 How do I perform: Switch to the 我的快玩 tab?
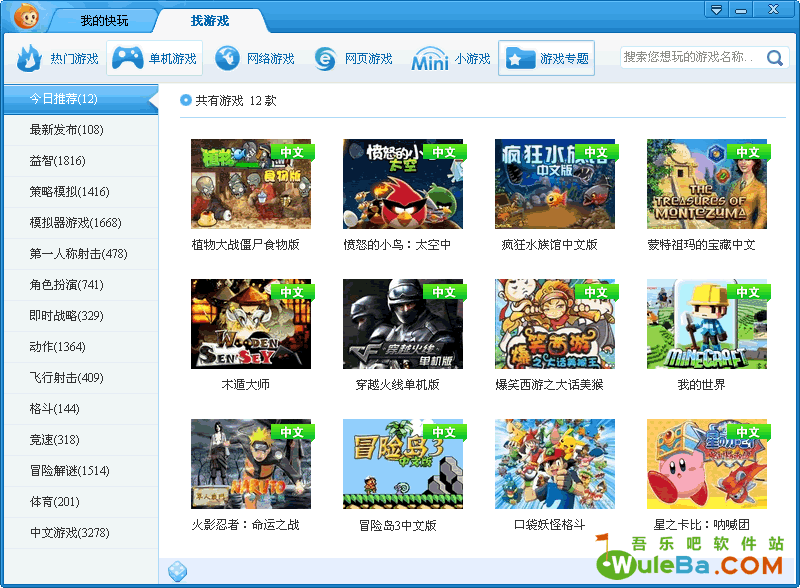104,21
